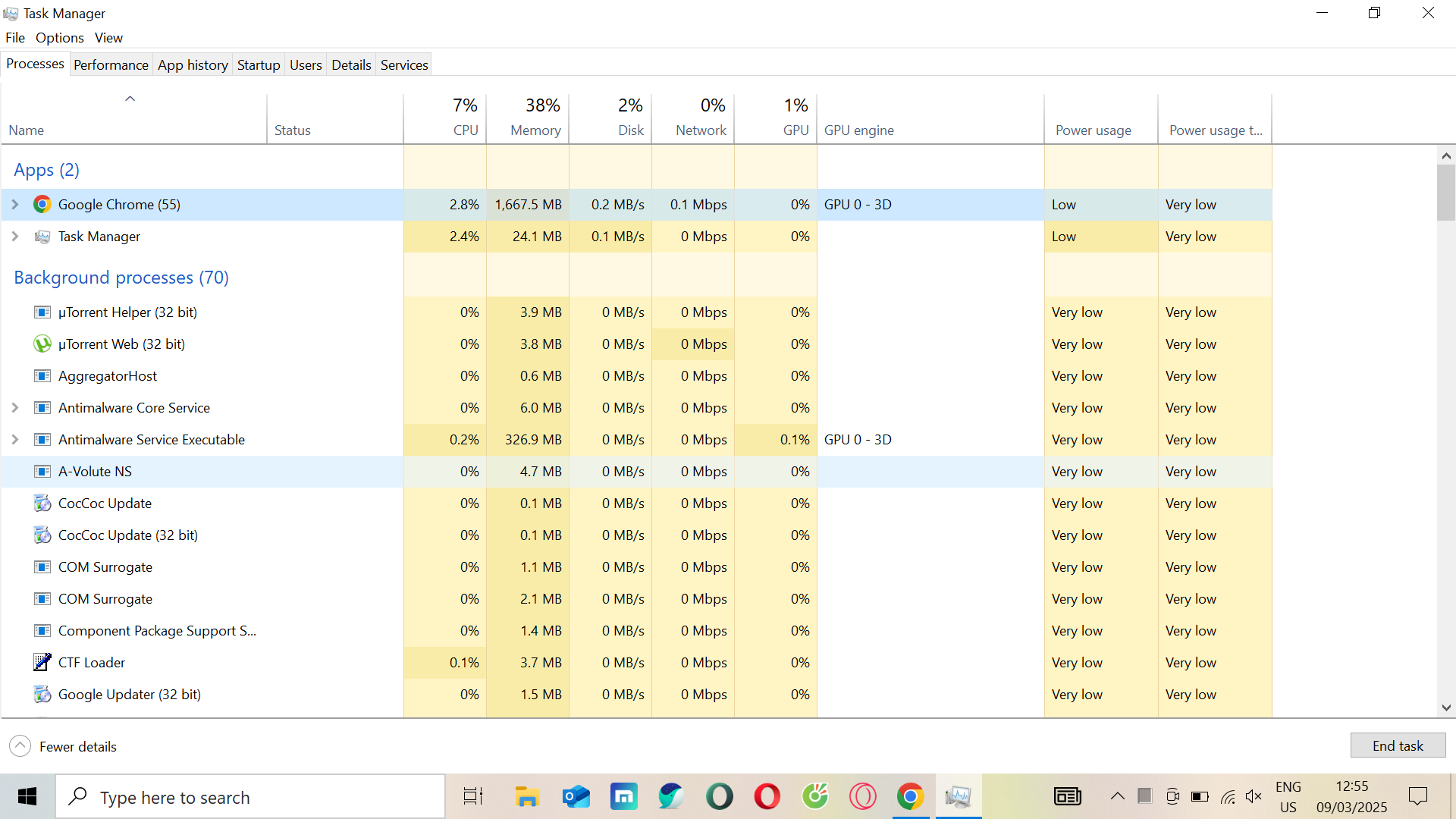Click the scroll down arrow of process list
This screenshot has height=819, width=1456.
tap(1445, 708)
